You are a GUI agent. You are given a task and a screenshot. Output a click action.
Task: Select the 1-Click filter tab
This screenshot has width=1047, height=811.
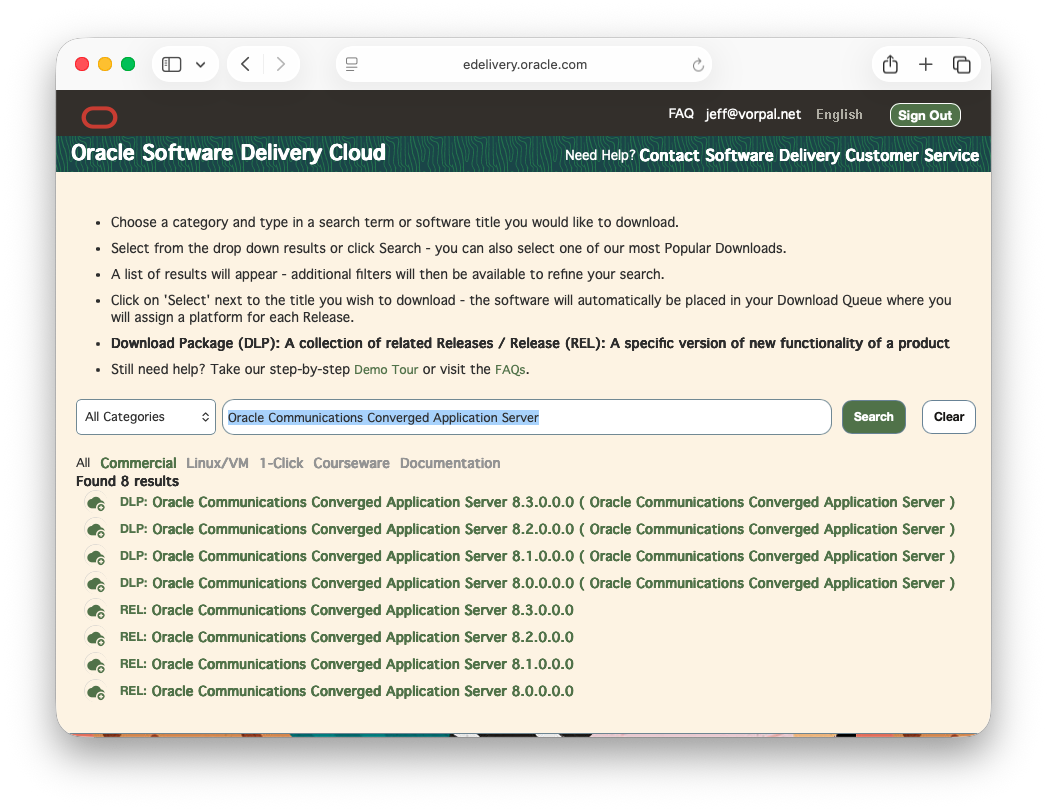pyautogui.click(x=281, y=463)
